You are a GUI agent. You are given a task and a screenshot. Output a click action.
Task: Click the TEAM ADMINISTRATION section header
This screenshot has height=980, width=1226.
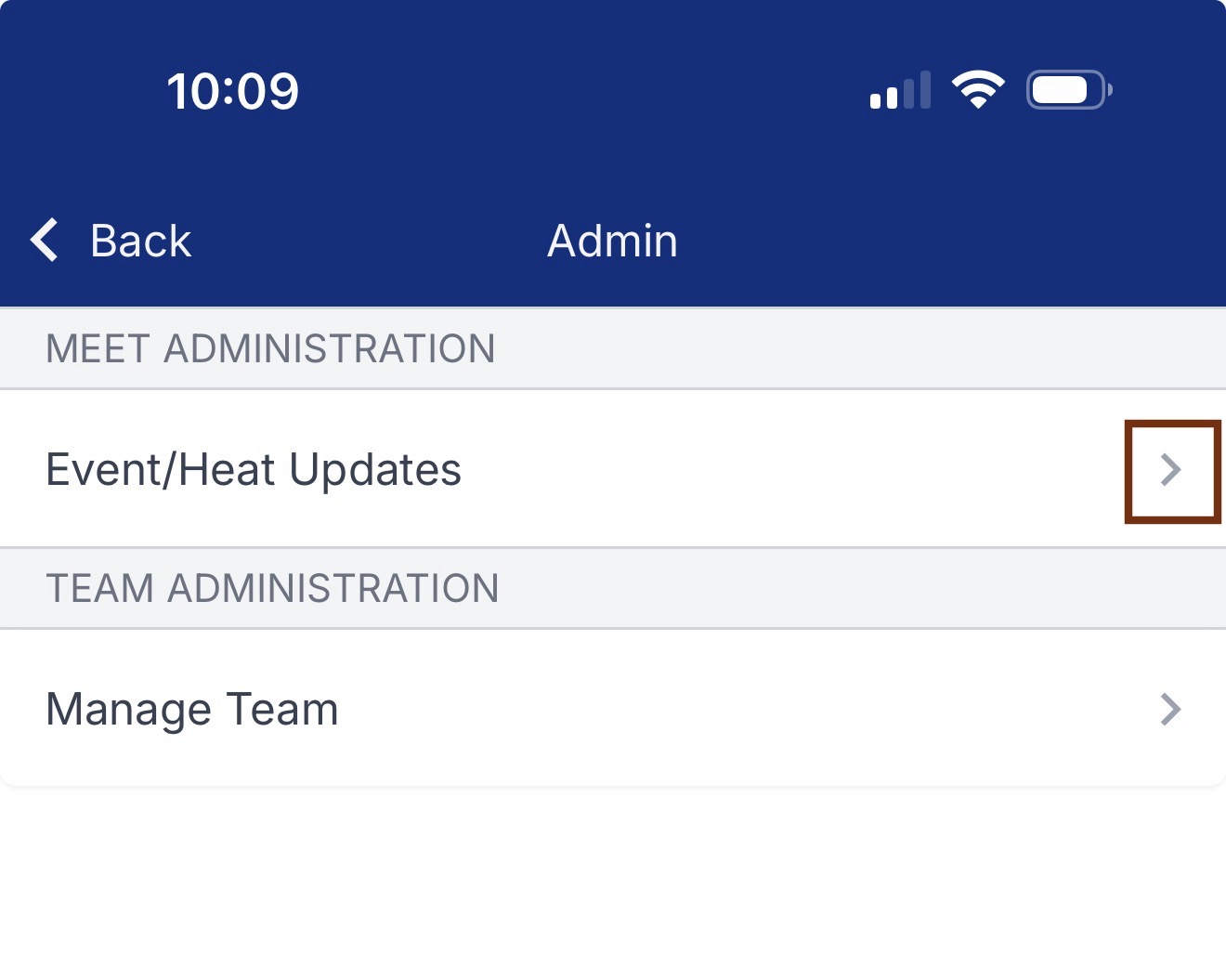click(613, 588)
